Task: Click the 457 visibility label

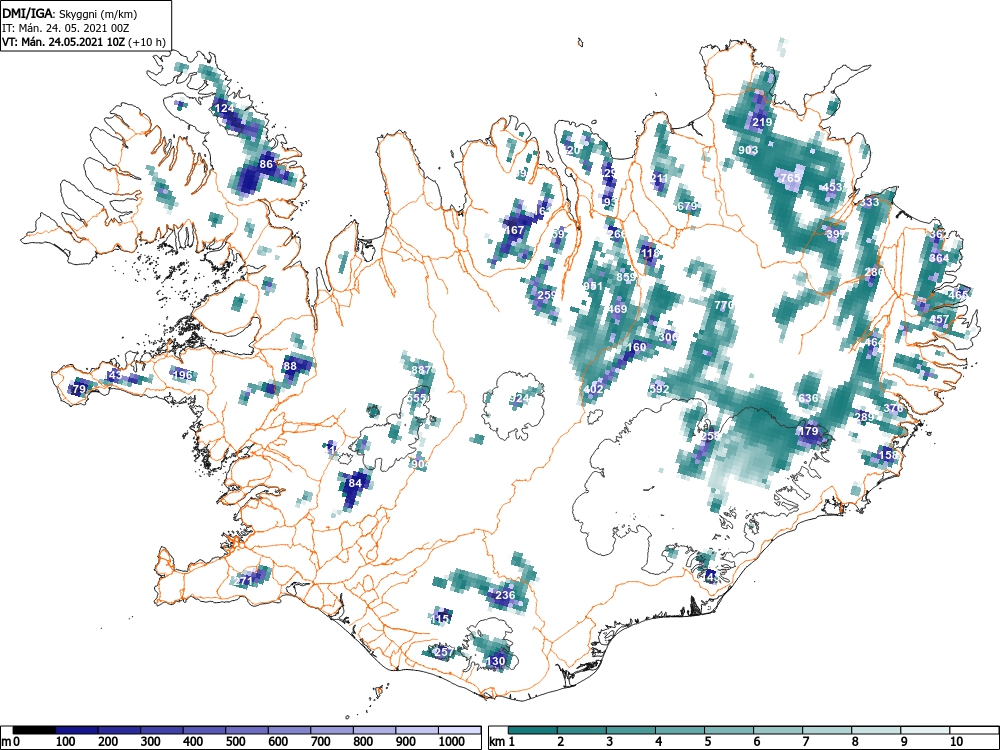Action: tap(939, 320)
